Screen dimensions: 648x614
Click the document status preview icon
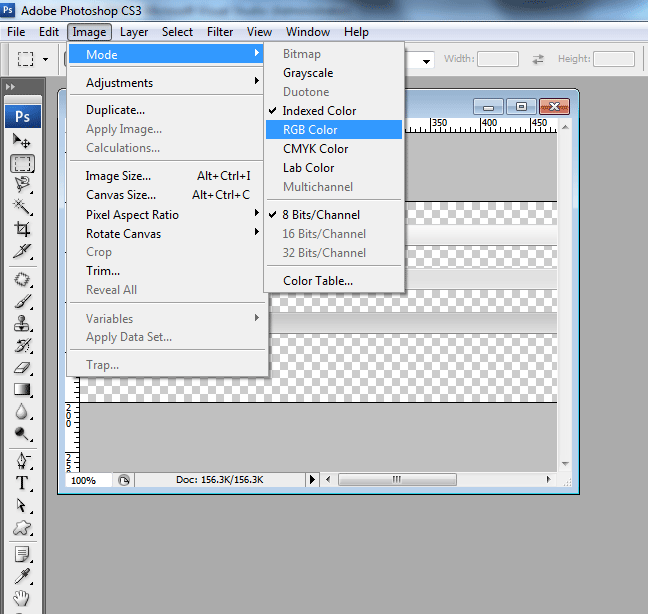124,480
